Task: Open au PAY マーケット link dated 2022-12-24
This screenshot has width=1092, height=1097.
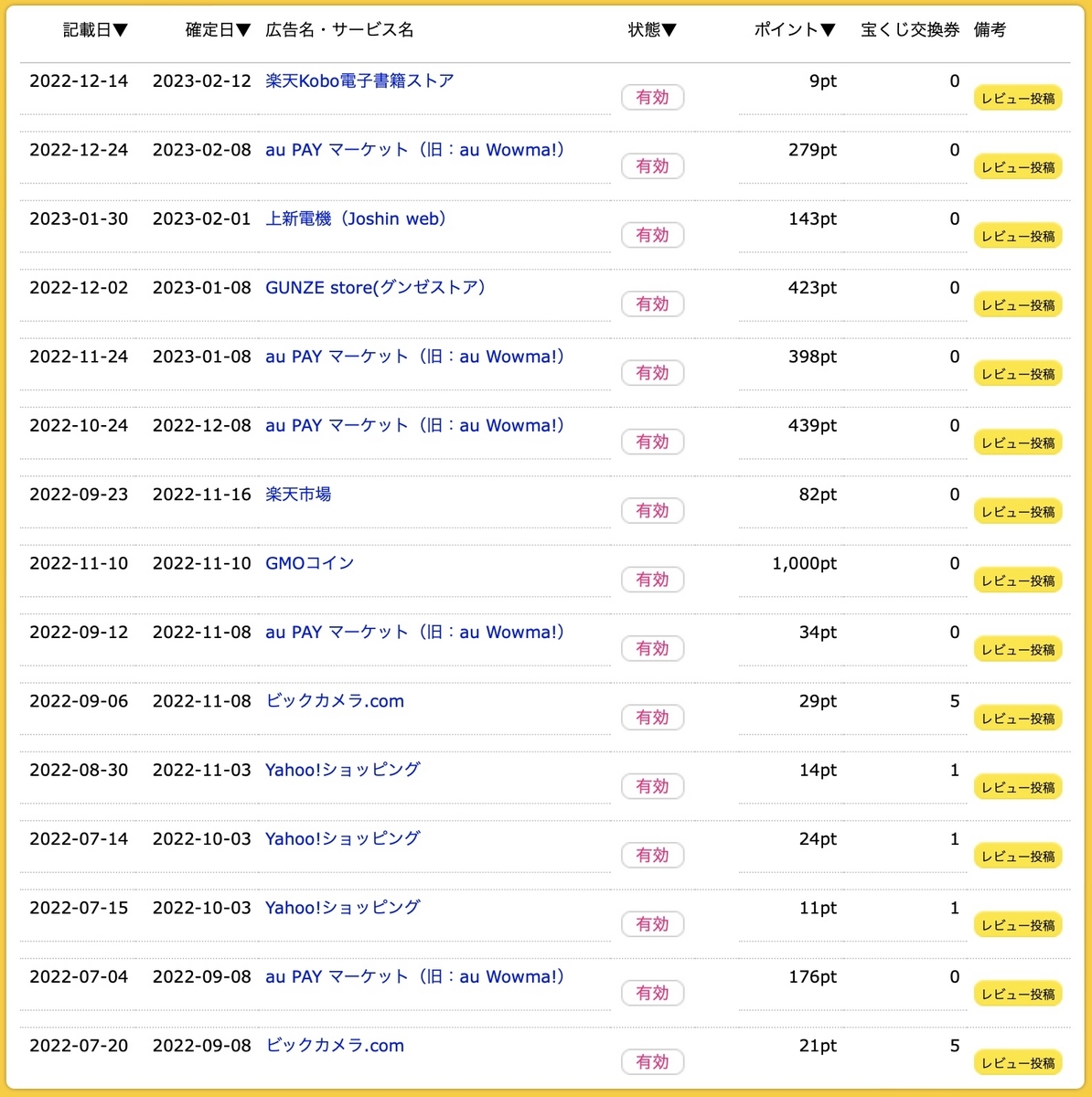Action: point(414,150)
